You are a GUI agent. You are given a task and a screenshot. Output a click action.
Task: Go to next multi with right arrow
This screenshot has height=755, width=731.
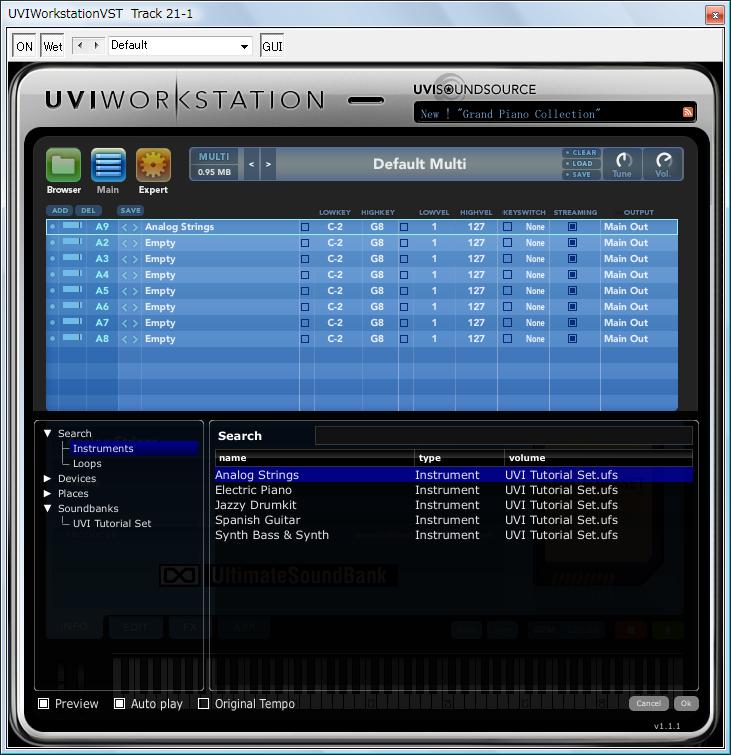[268, 164]
